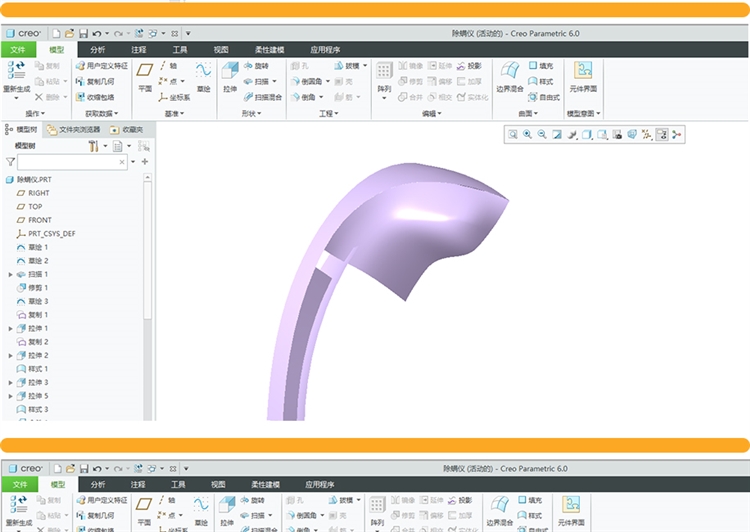This screenshot has height=532, width=750.
Task: Click 复制几何 (Copy Geometry) in upper ribbon
Action: pos(95,81)
